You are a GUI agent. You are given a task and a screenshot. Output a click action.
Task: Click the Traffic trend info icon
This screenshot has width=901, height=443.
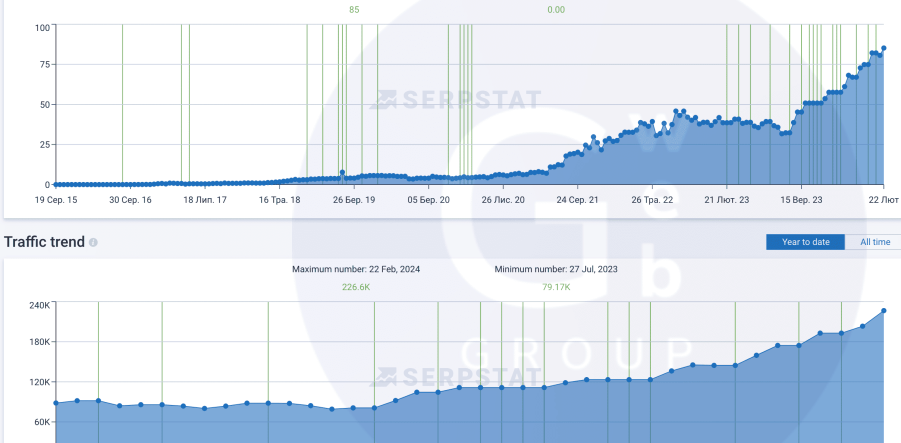click(x=93, y=243)
